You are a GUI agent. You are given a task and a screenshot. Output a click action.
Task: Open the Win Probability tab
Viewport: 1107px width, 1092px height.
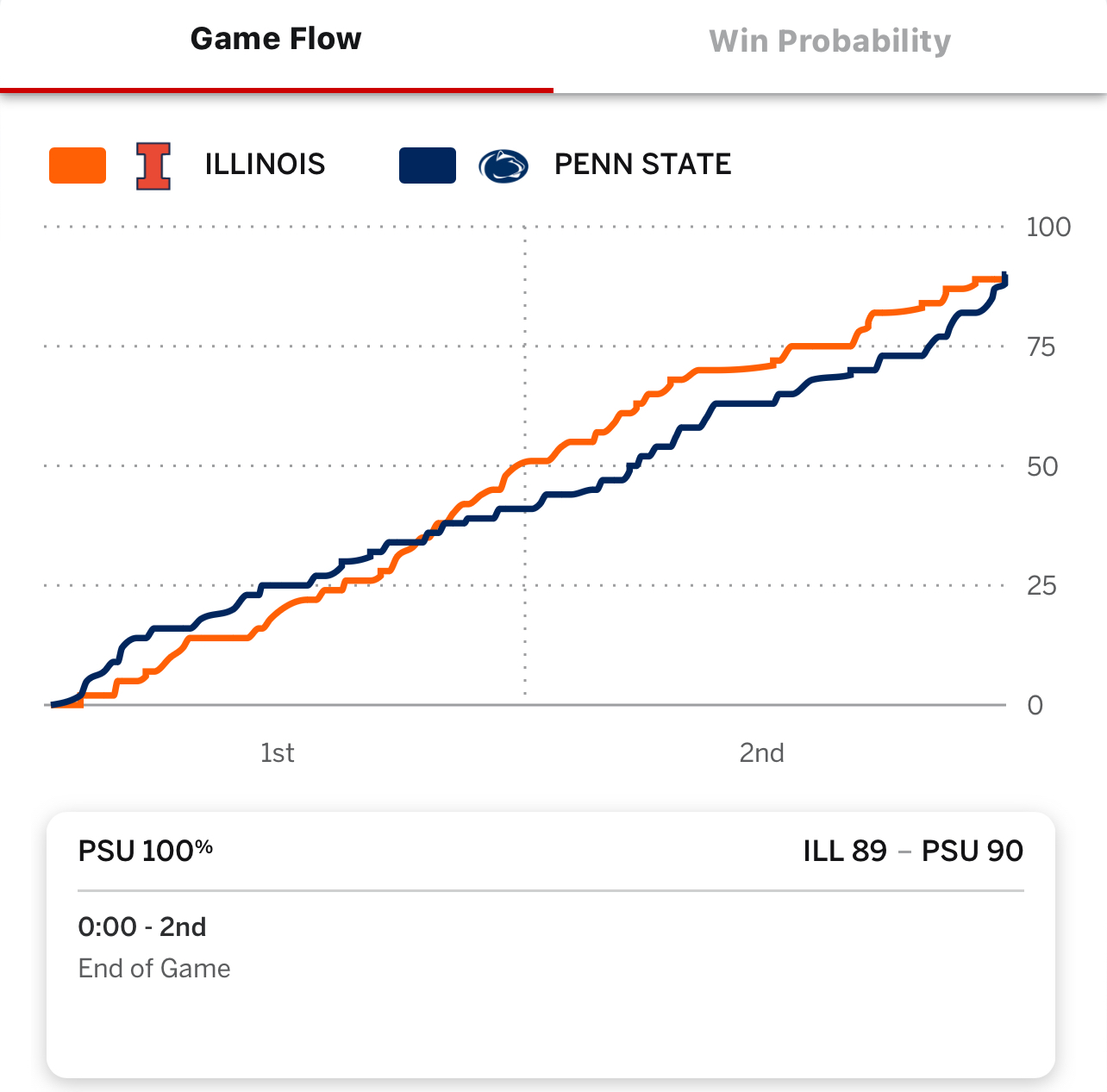[829, 41]
